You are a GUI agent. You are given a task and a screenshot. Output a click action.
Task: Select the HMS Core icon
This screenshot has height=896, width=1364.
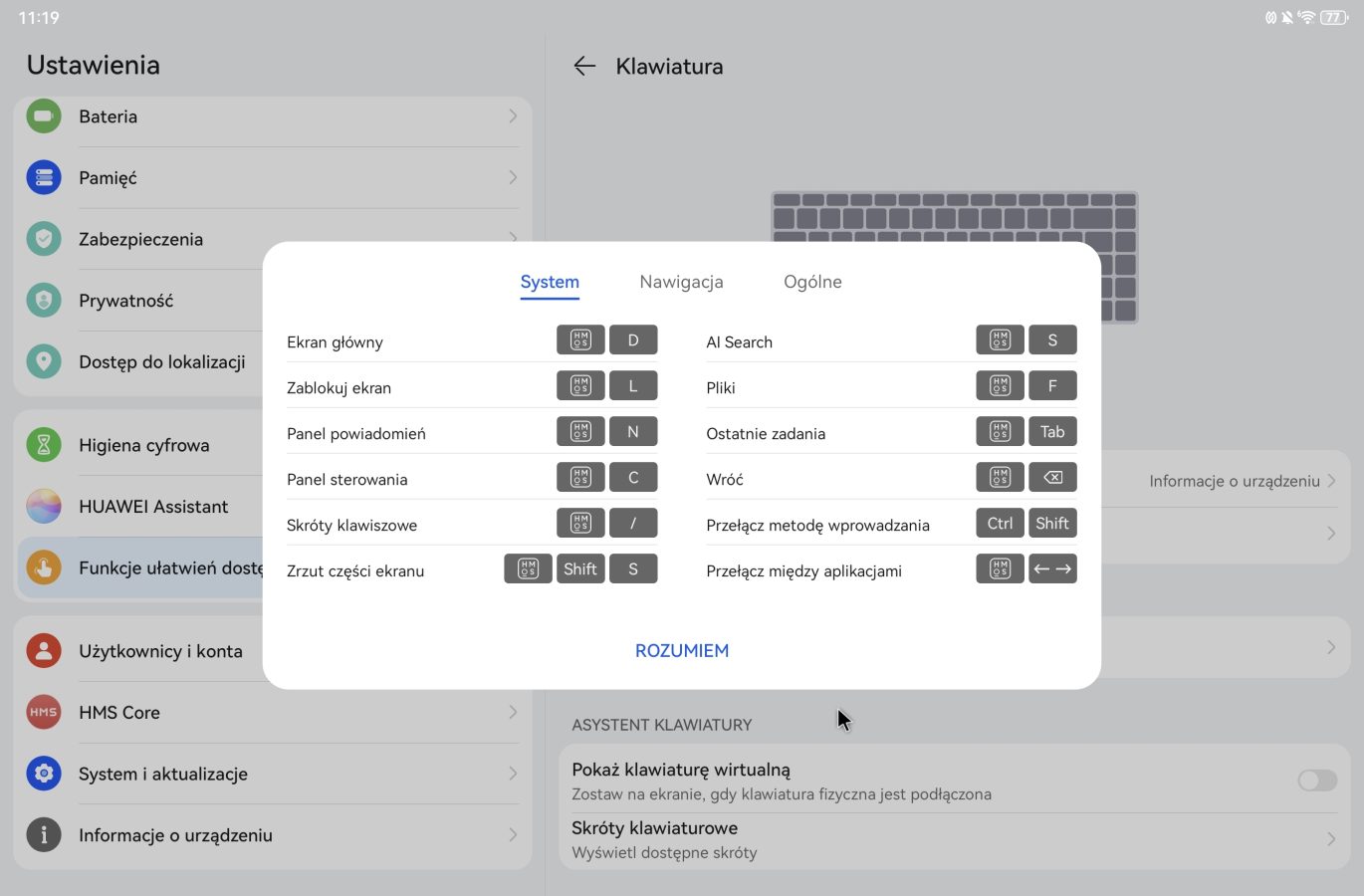pos(44,713)
